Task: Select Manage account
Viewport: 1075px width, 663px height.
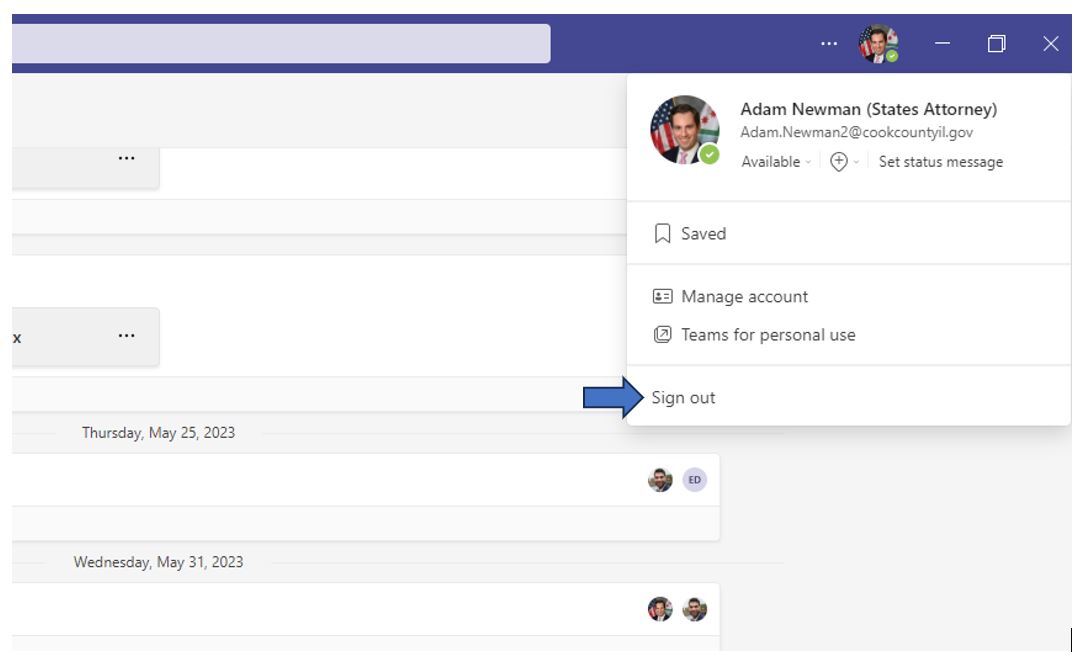Action: 744,297
